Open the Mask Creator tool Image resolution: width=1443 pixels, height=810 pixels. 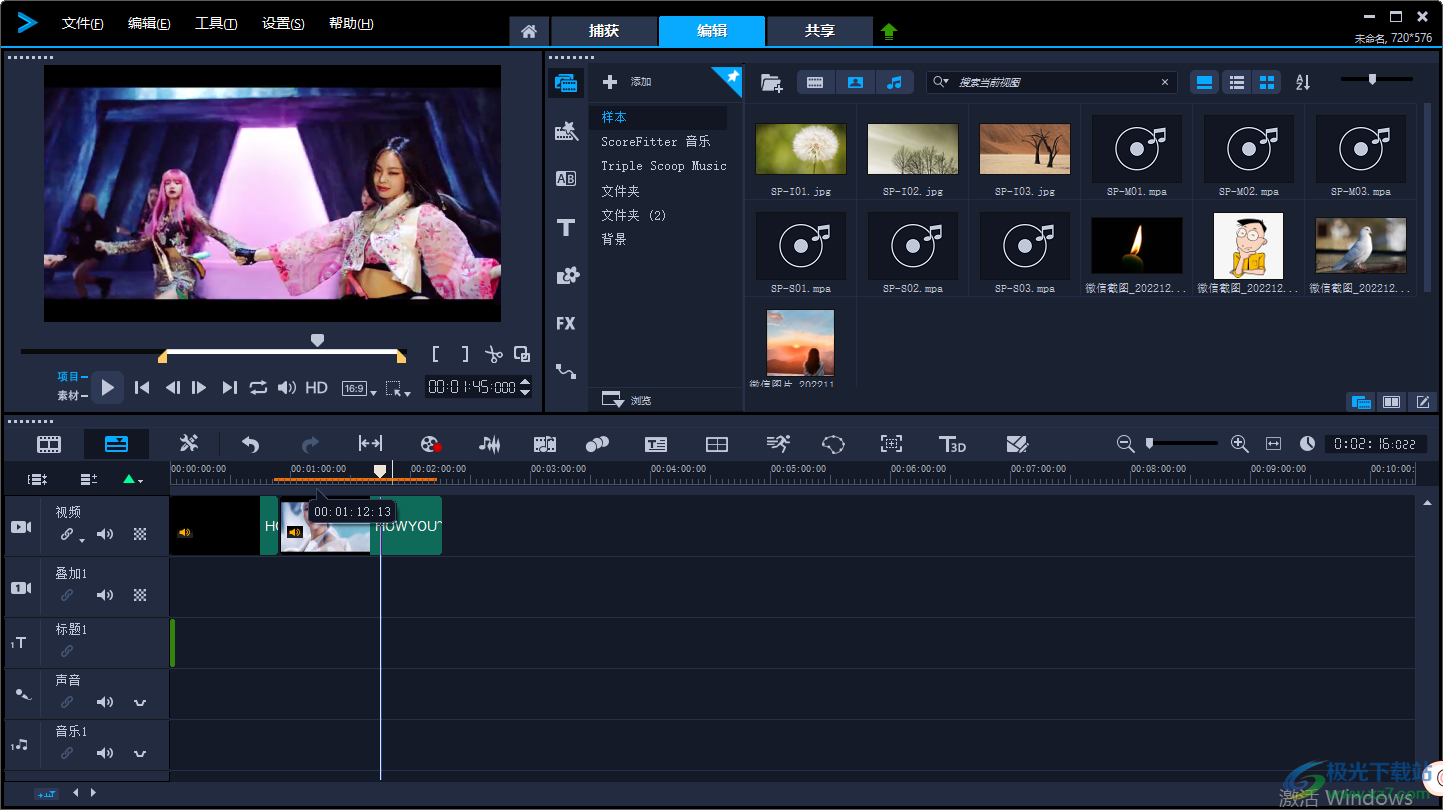point(834,444)
